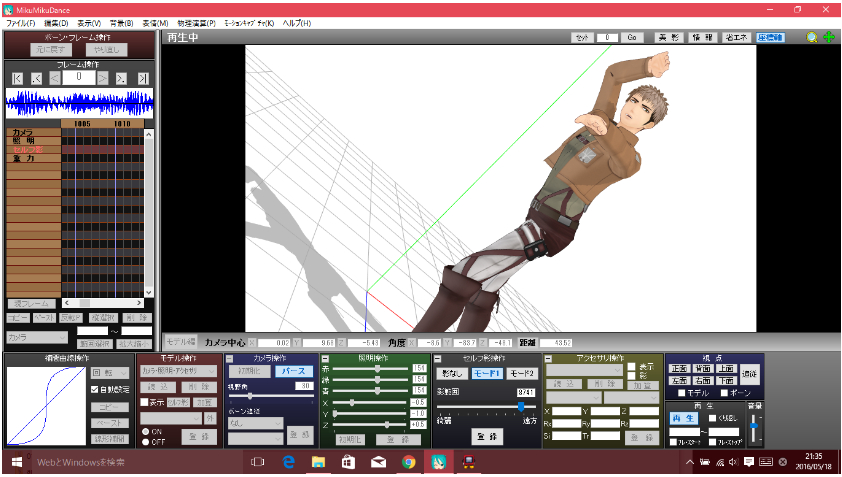842x477 pixels.
Task: Open the 背景(B) menu
Action: (x=121, y=23)
